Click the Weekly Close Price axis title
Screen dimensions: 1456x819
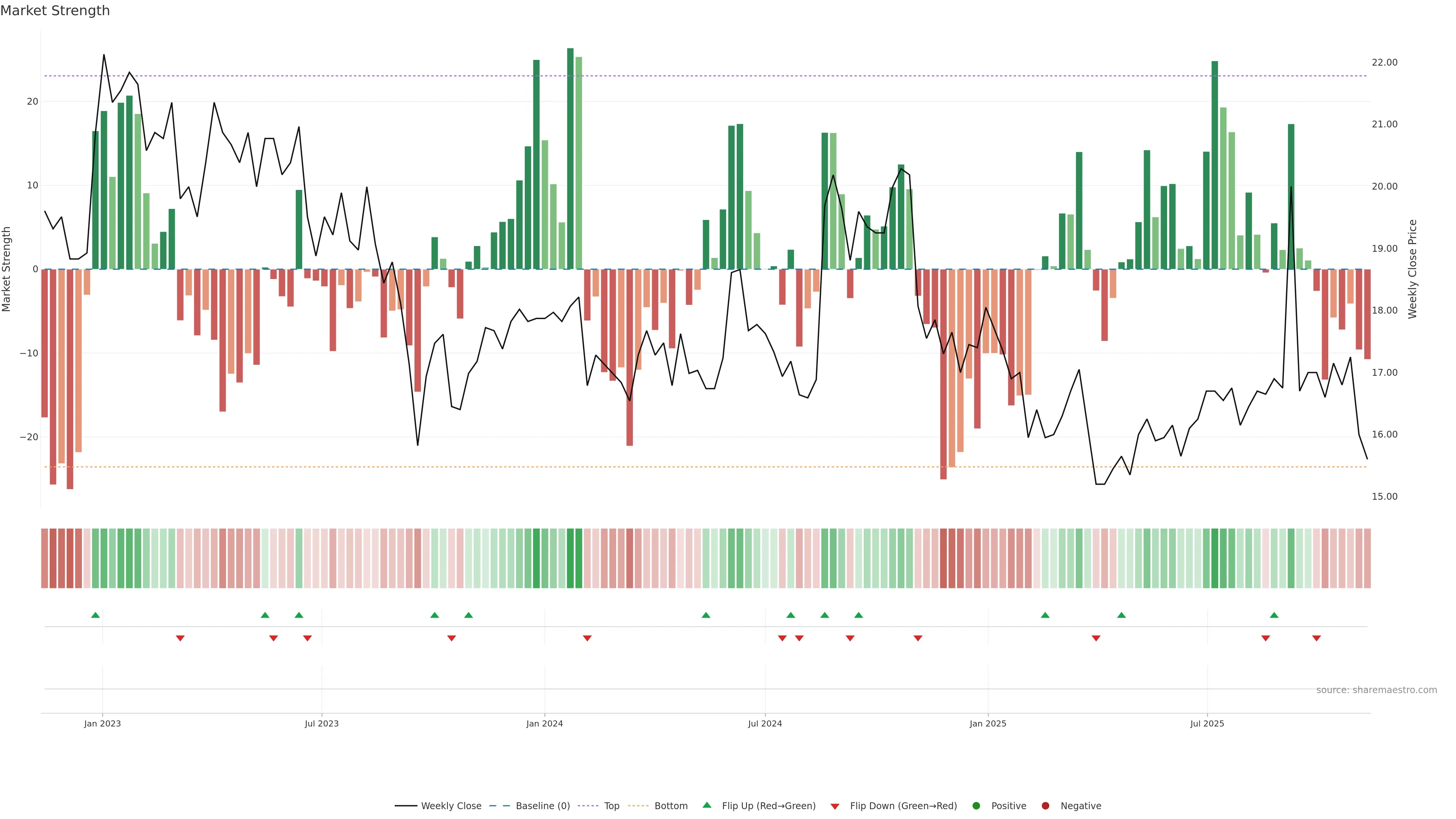1412,269
